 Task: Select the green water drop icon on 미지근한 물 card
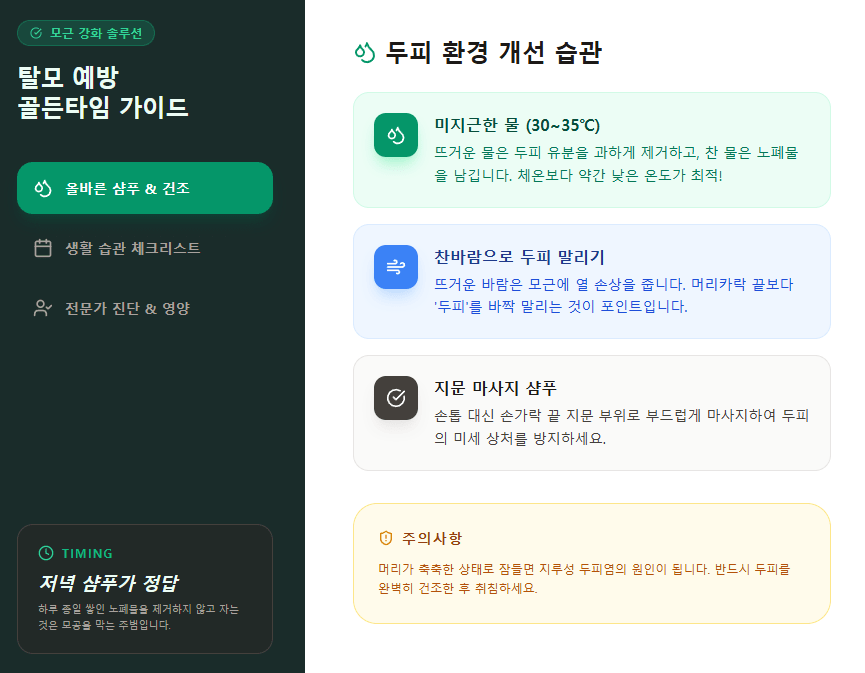tap(396, 134)
